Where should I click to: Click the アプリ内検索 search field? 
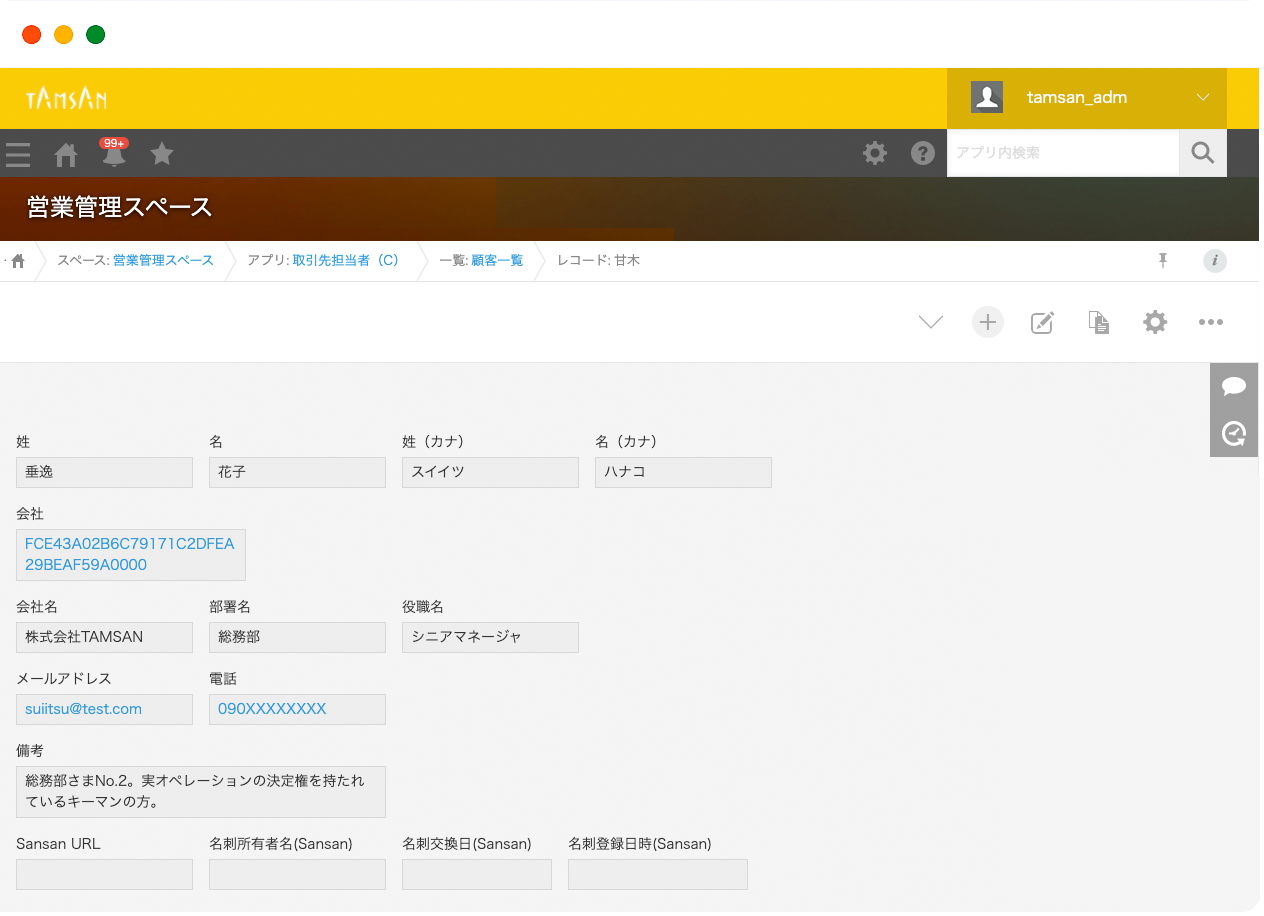coord(1062,153)
